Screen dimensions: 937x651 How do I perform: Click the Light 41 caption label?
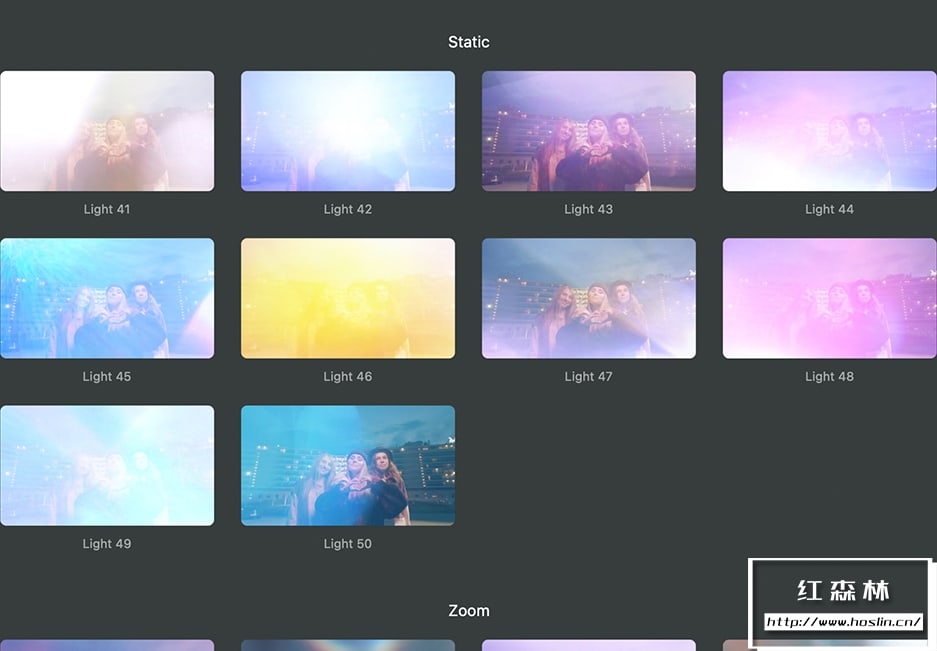pos(107,209)
